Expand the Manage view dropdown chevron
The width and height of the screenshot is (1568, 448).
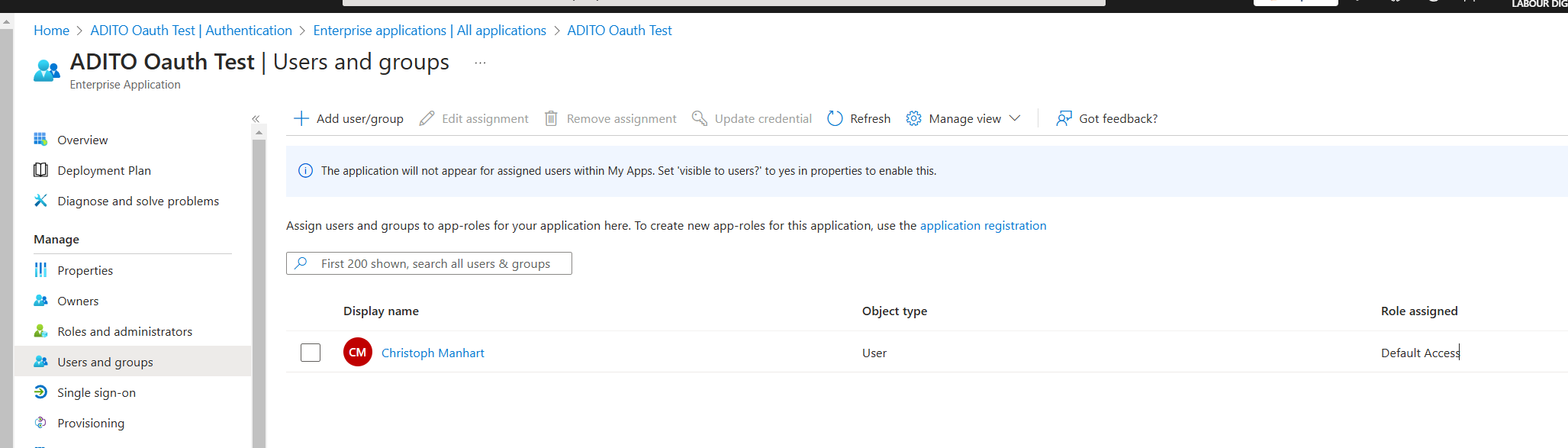(1014, 118)
